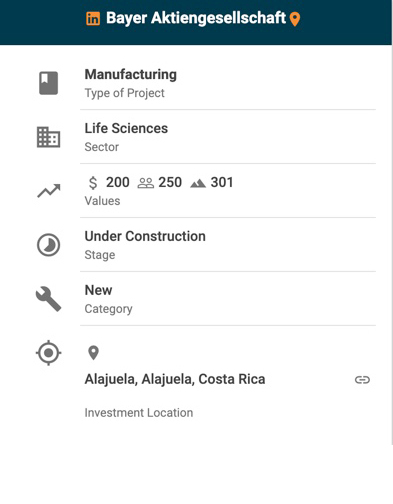Click the New category entry
This screenshot has width=393, height=504.
click(228, 299)
